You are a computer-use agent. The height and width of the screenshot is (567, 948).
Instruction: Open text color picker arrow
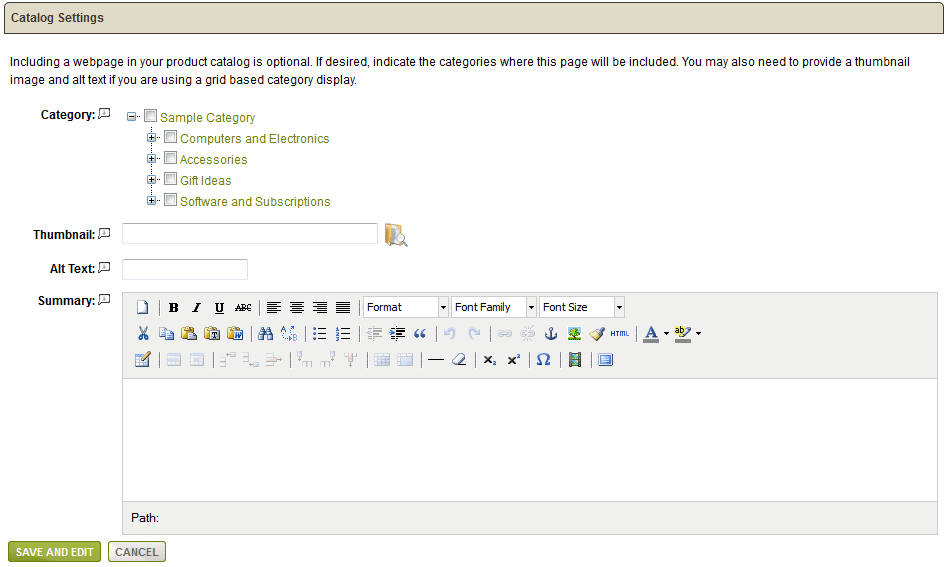tap(666, 333)
